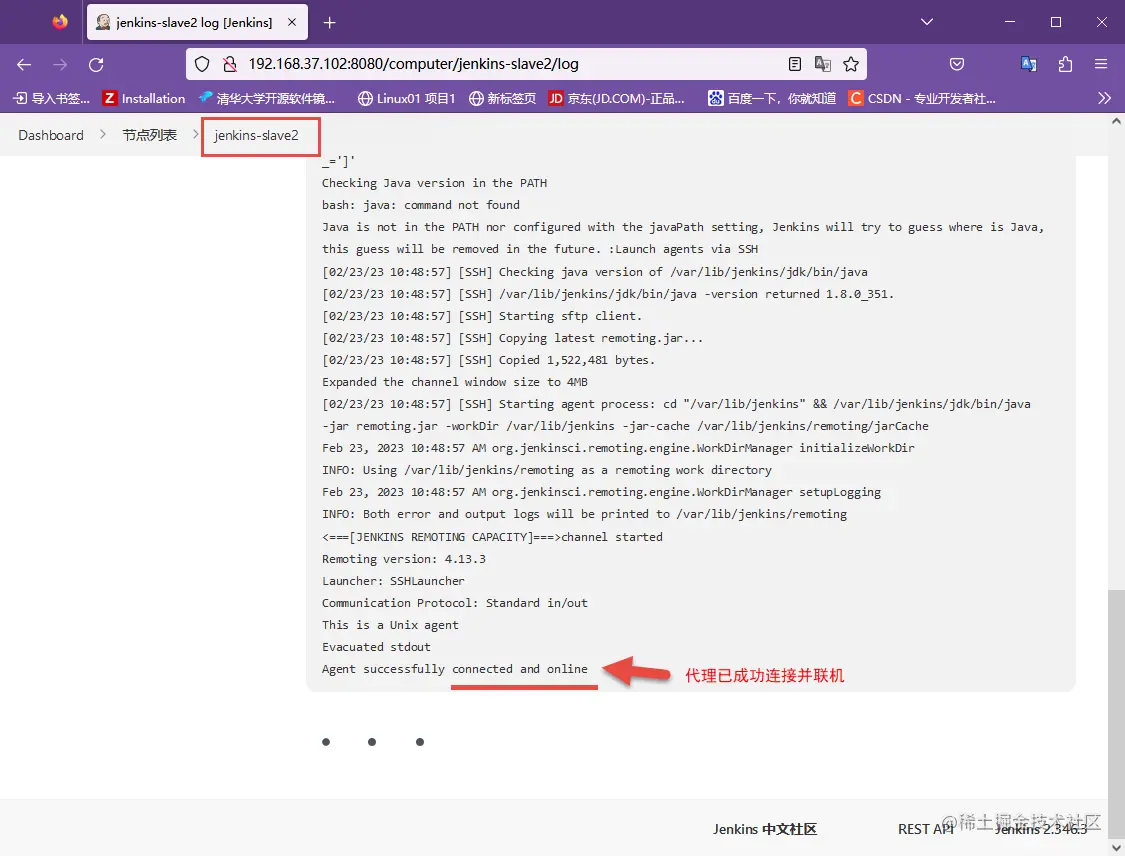Click the 'channel started' log line
The height and width of the screenshot is (856, 1125).
[492, 537]
